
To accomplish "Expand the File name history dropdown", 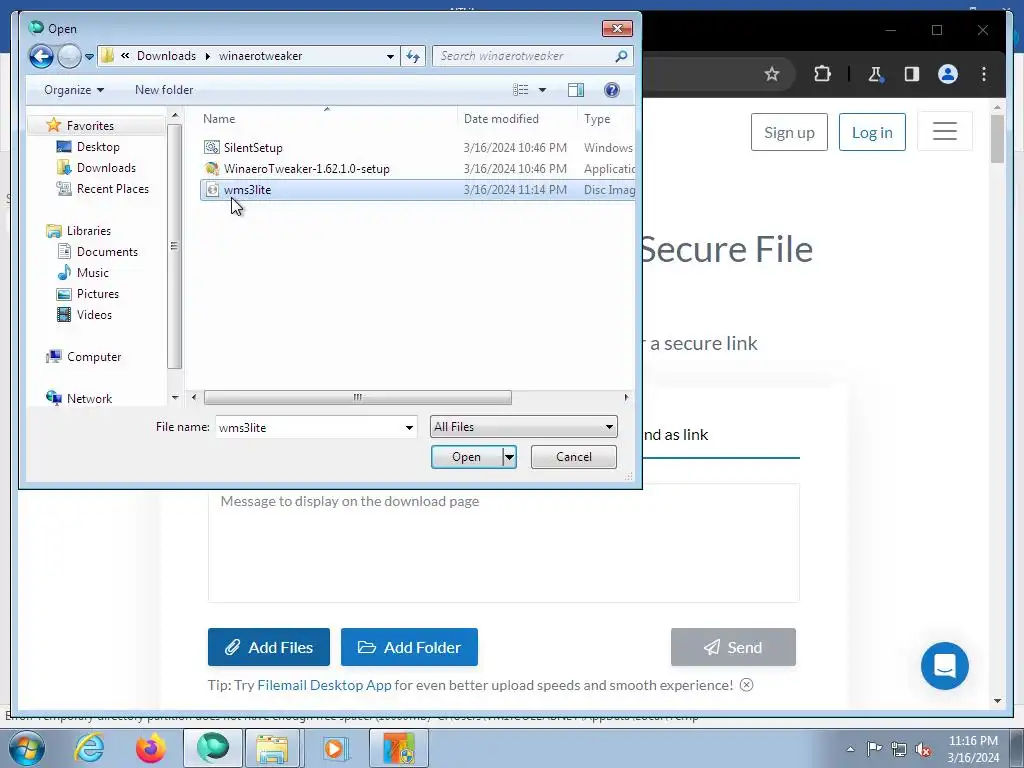I will pyautogui.click(x=409, y=428).
